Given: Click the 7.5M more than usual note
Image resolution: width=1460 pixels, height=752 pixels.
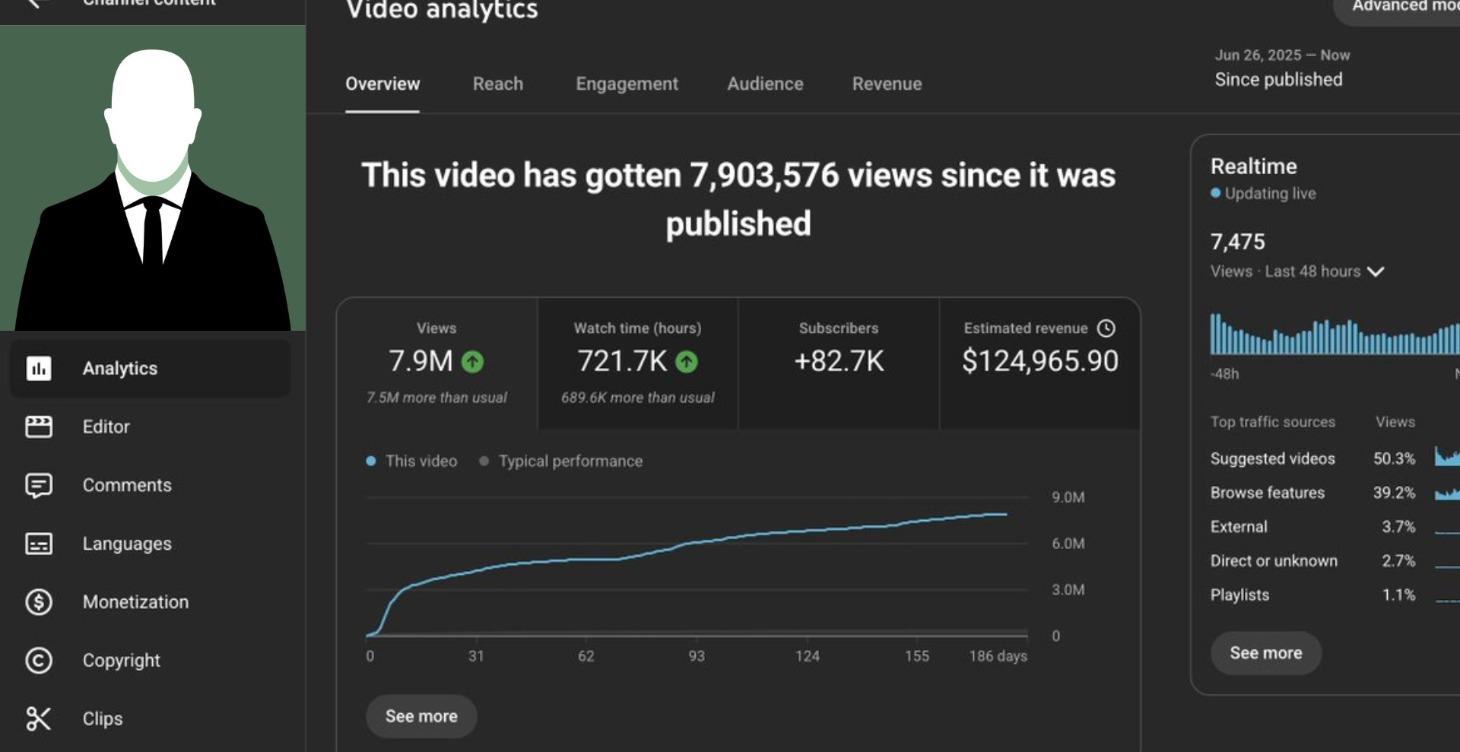Looking at the screenshot, I should (x=437, y=398).
